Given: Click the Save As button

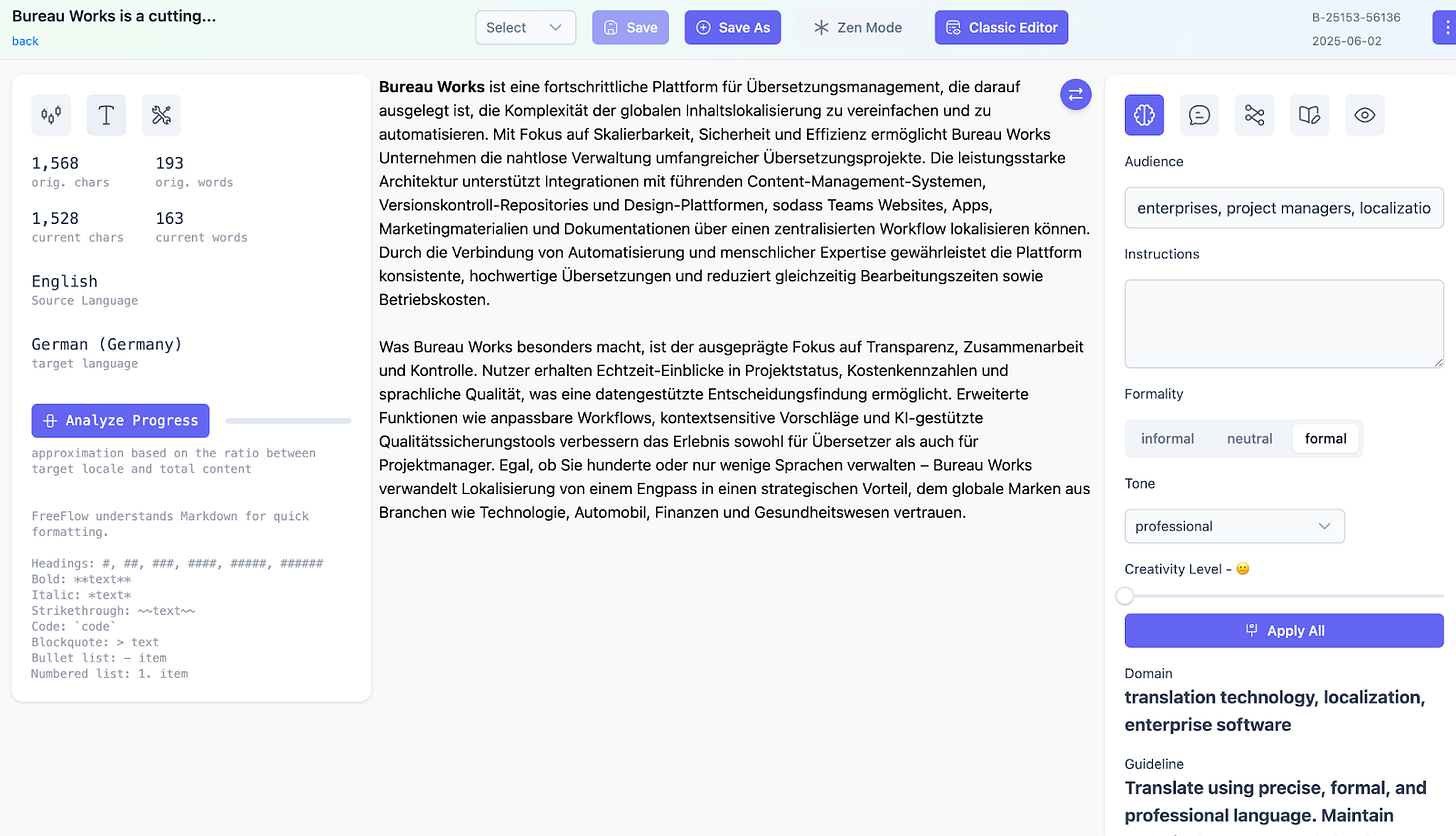Looking at the screenshot, I should coord(733,27).
